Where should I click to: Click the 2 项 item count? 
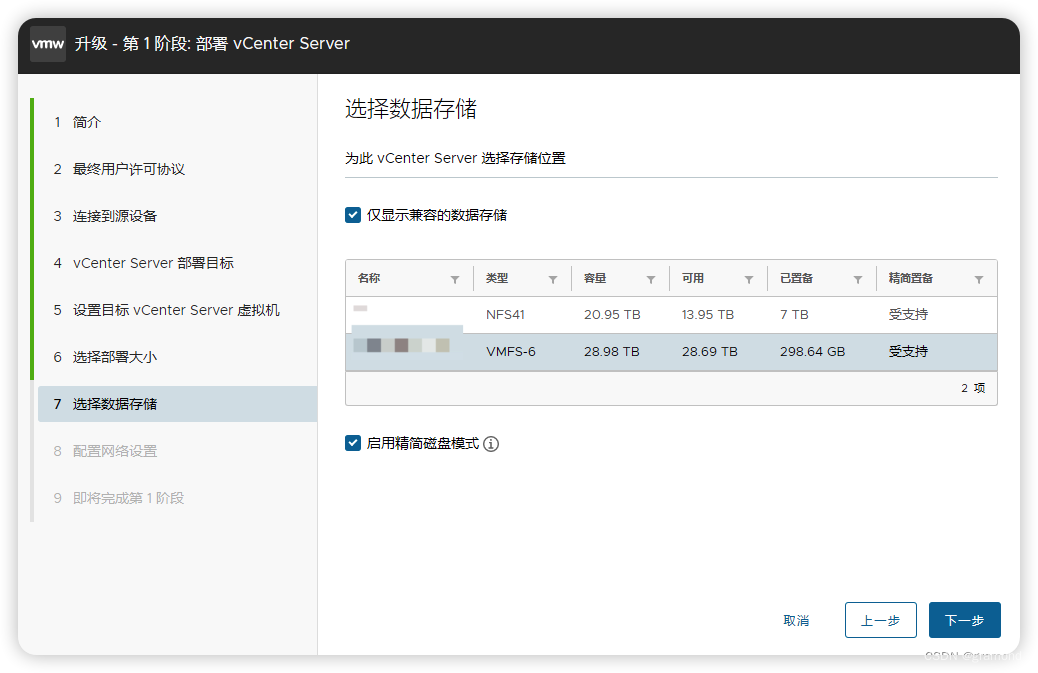pos(973,388)
